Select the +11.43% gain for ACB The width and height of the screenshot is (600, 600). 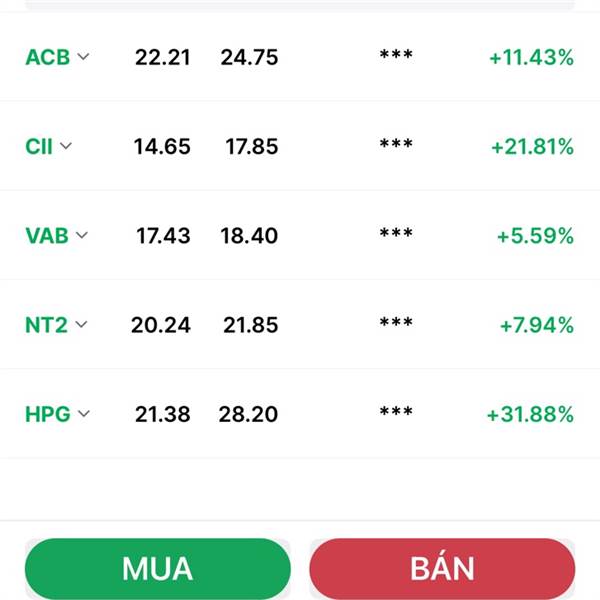[x=532, y=57]
